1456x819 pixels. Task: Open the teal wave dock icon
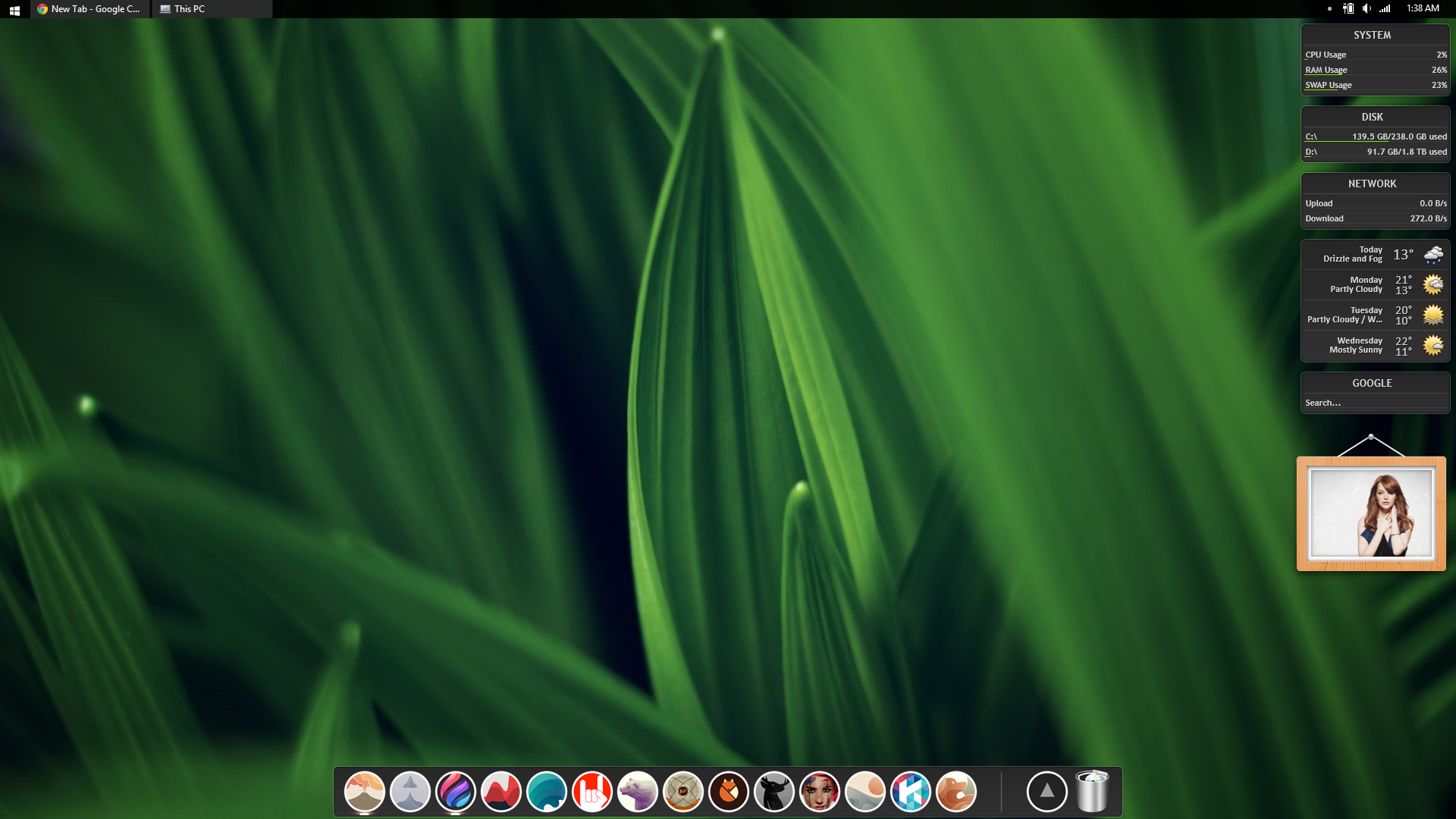coord(546,792)
